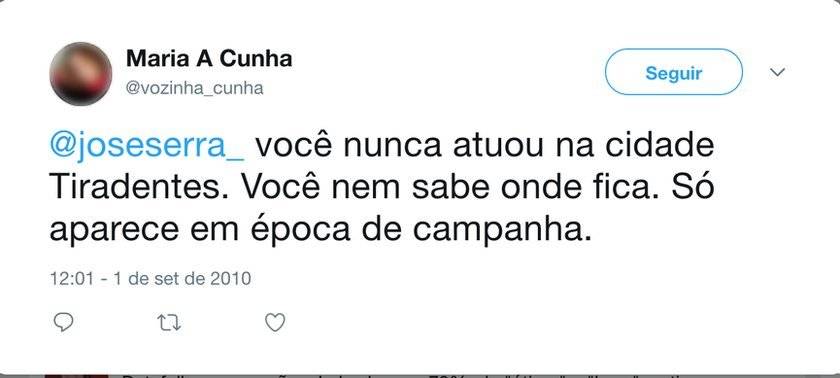The height and width of the screenshot is (378, 840).
Task: Toggle the heart favorite icon
Action: pos(275,322)
